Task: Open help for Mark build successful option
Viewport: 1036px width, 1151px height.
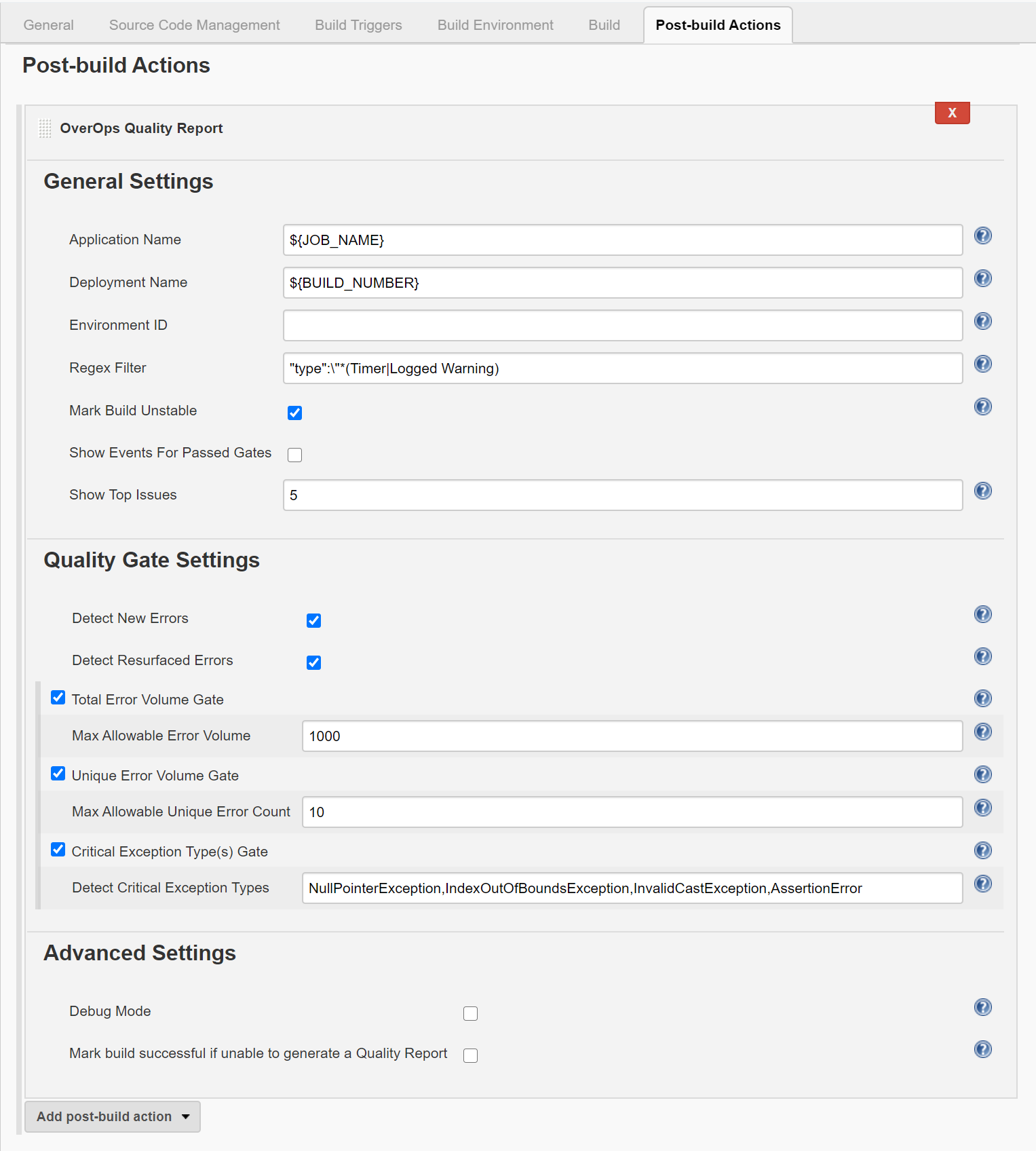Action: click(x=982, y=1049)
